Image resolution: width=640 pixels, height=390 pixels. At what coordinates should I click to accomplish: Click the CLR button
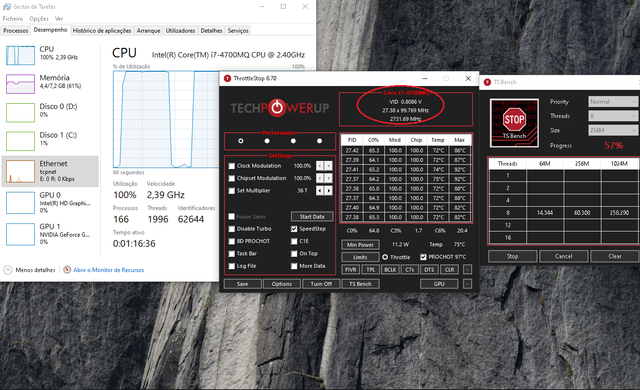click(x=449, y=270)
